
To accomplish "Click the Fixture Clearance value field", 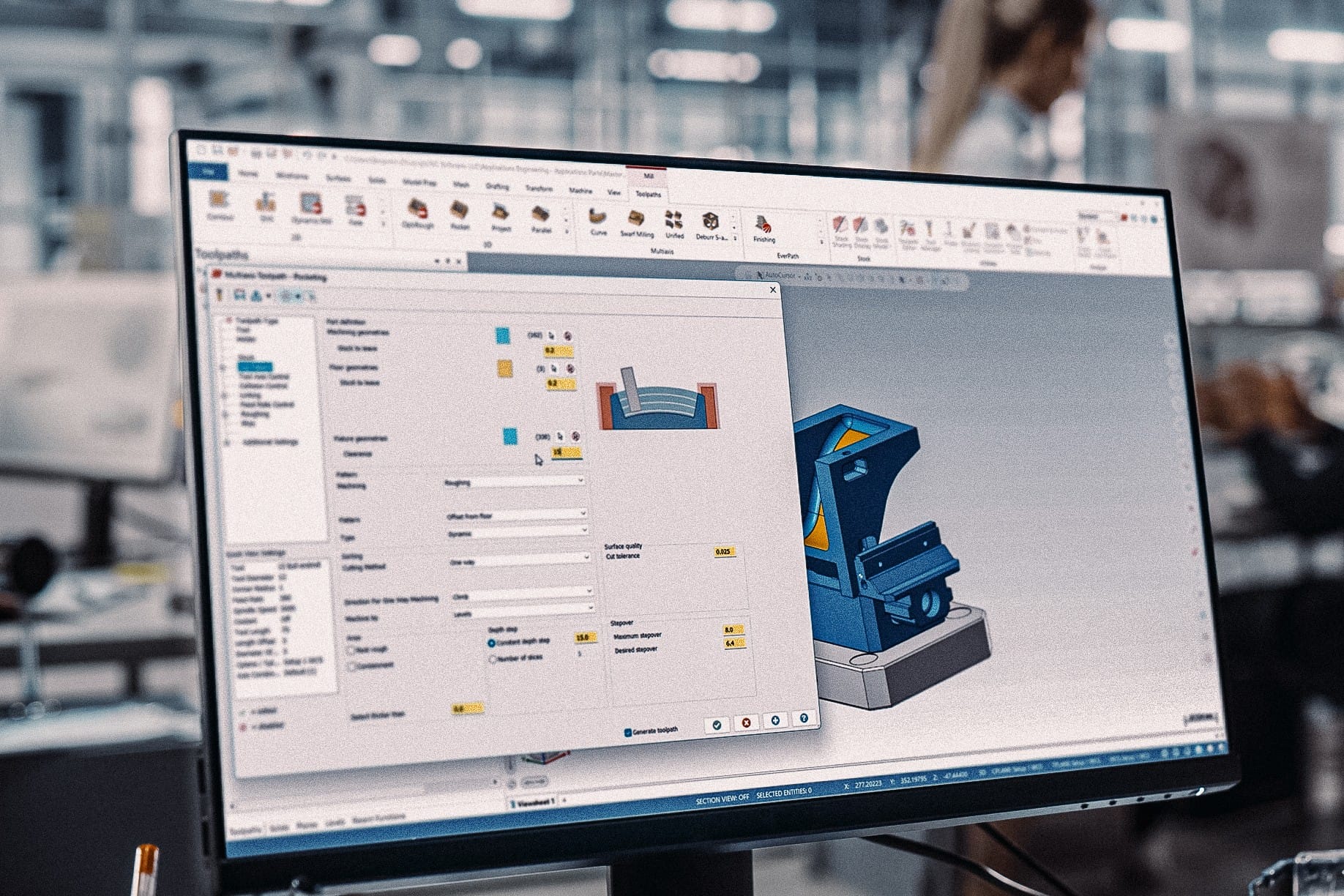I will (566, 453).
